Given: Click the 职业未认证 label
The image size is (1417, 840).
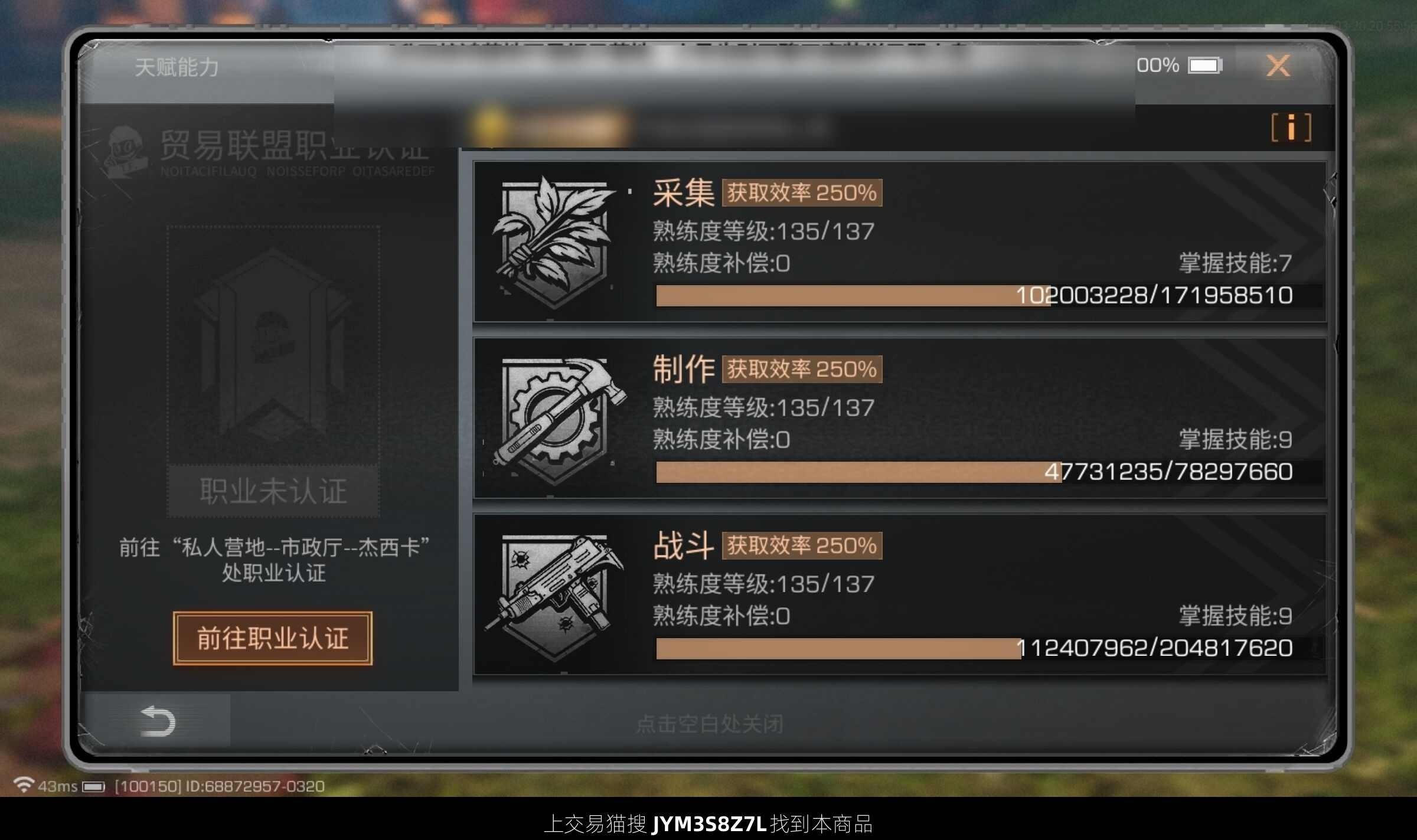Looking at the screenshot, I should (273, 491).
